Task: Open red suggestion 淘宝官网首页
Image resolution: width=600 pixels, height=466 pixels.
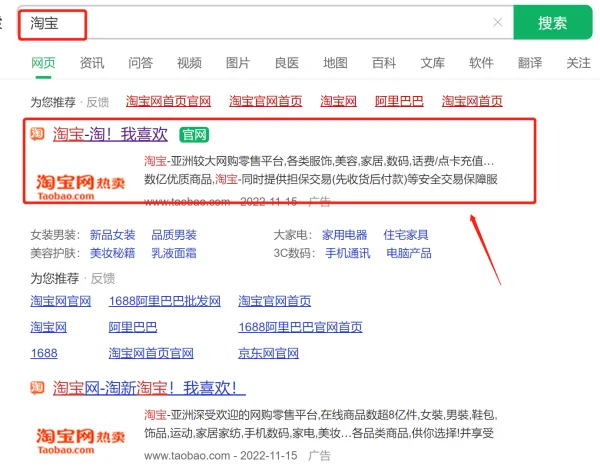Action: 266,101
